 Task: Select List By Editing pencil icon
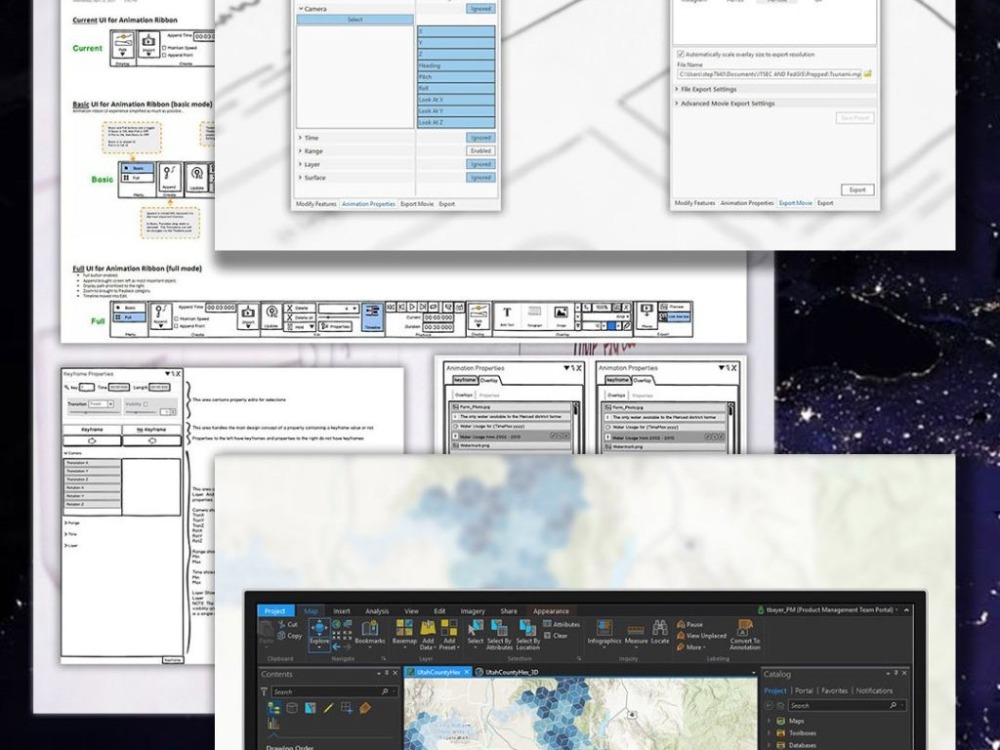point(328,708)
